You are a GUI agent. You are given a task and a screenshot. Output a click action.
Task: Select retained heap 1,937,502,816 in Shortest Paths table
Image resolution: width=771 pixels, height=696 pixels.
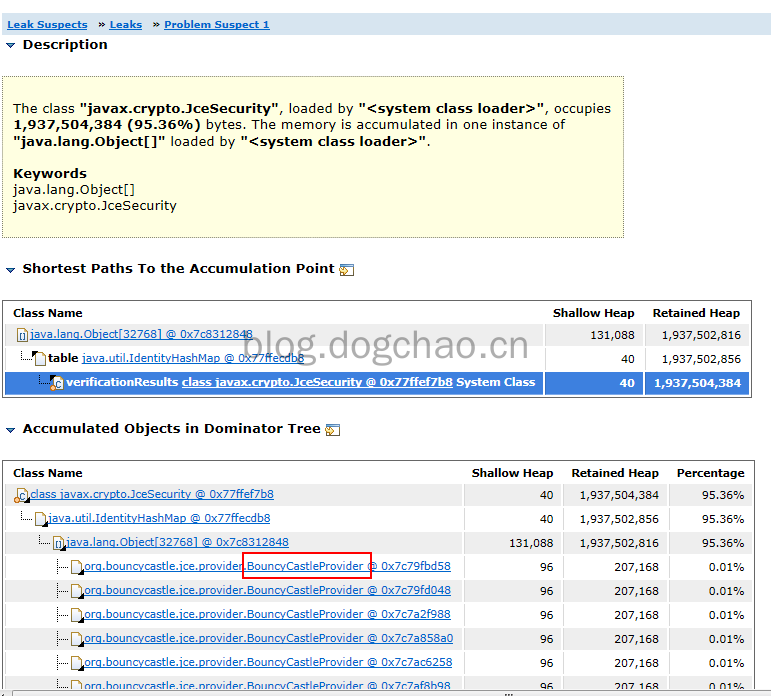click(701, 335)
